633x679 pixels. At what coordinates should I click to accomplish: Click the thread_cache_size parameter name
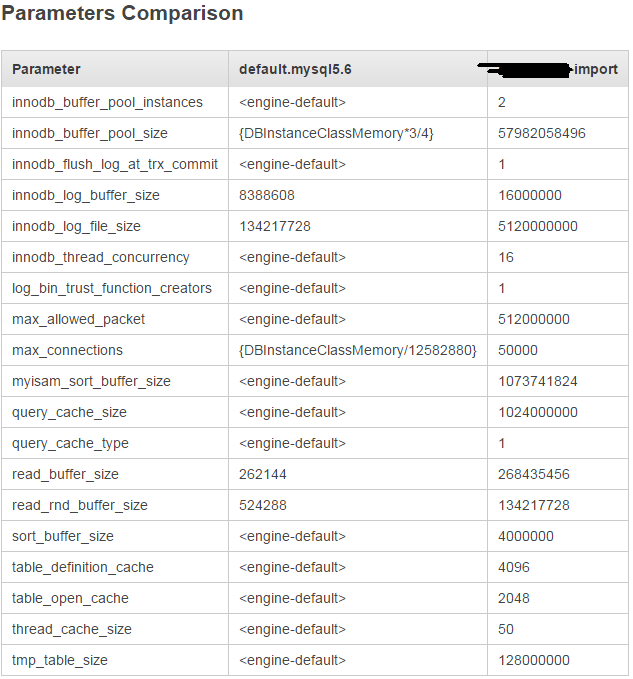point(72,629)
